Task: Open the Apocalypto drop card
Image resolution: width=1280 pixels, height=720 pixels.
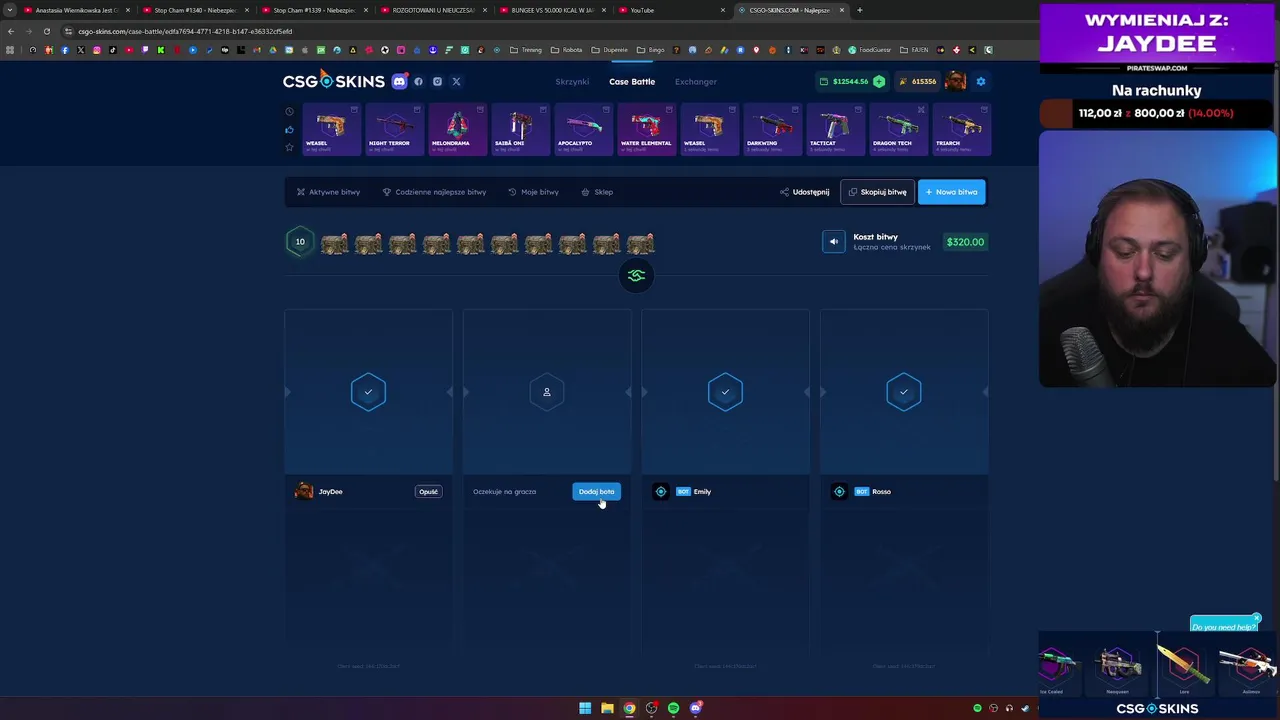Action: [x=583, y=130]
